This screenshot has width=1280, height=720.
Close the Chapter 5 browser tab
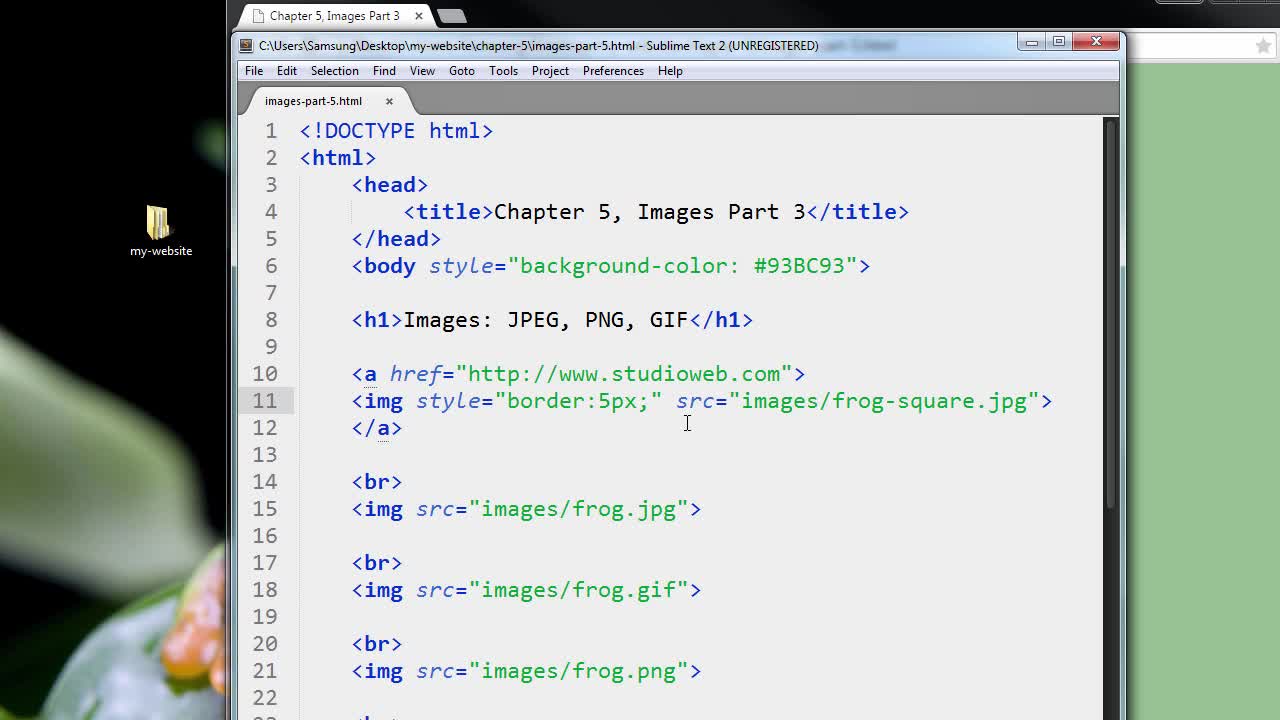coord(419,16)
